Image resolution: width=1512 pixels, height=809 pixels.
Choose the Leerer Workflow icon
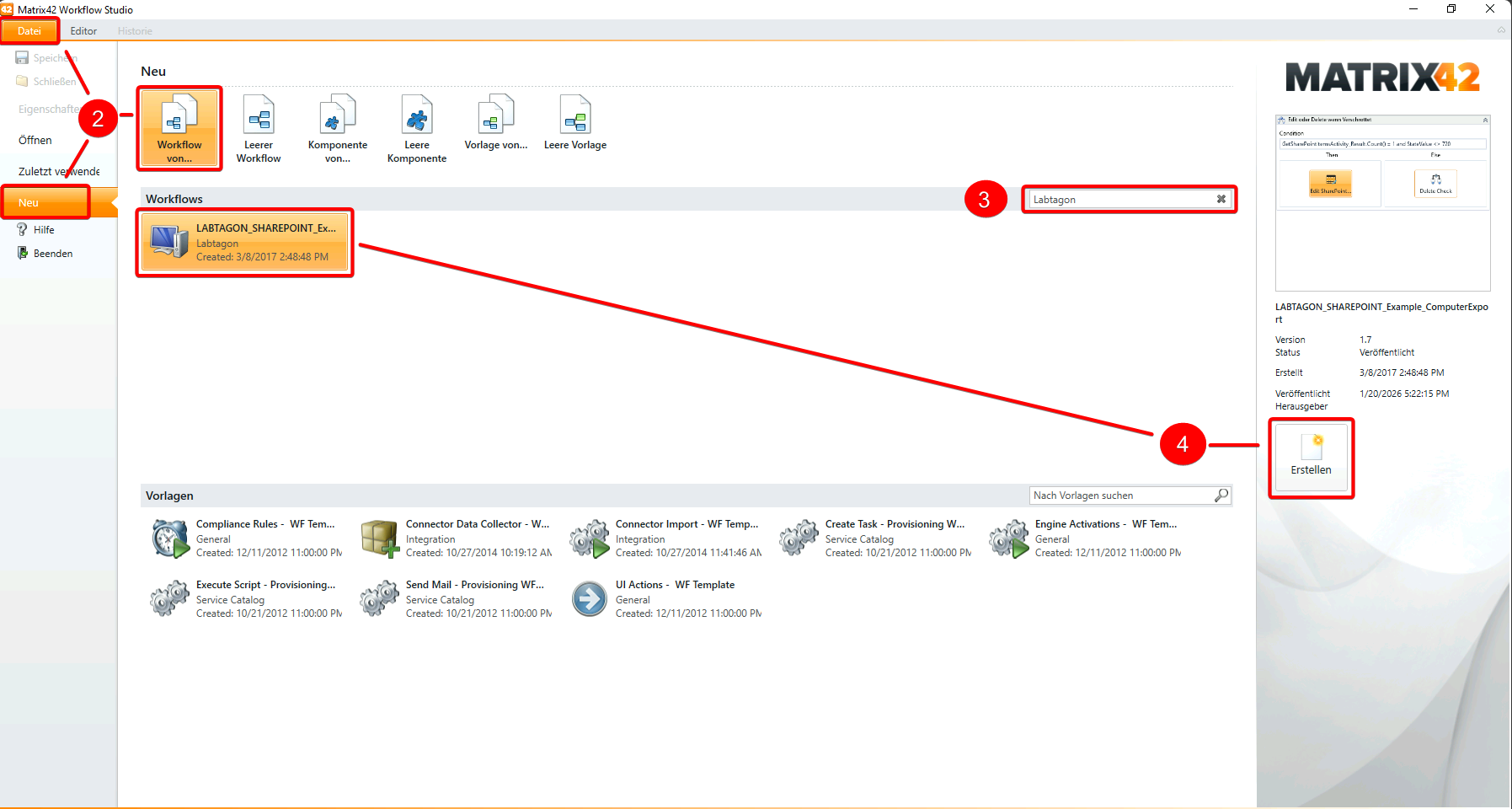(259, 128)
